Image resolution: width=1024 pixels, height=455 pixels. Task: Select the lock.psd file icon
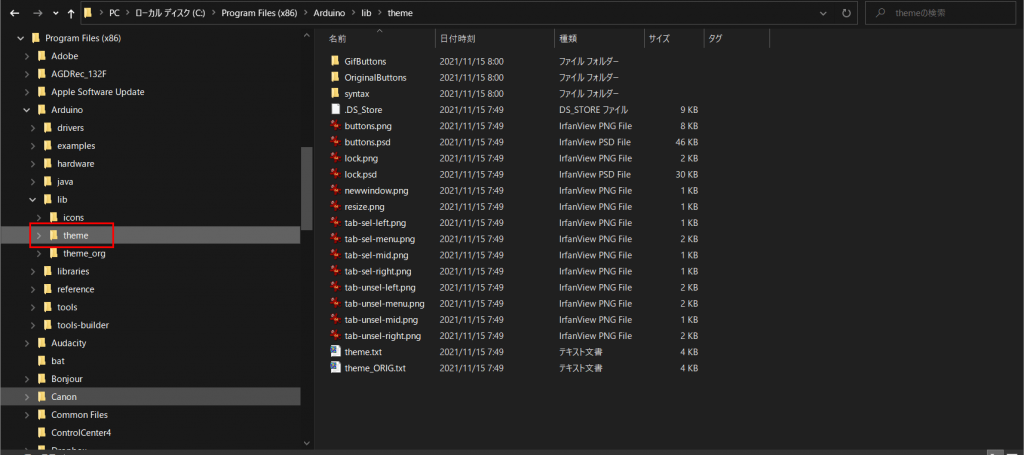tap(336, 174)
